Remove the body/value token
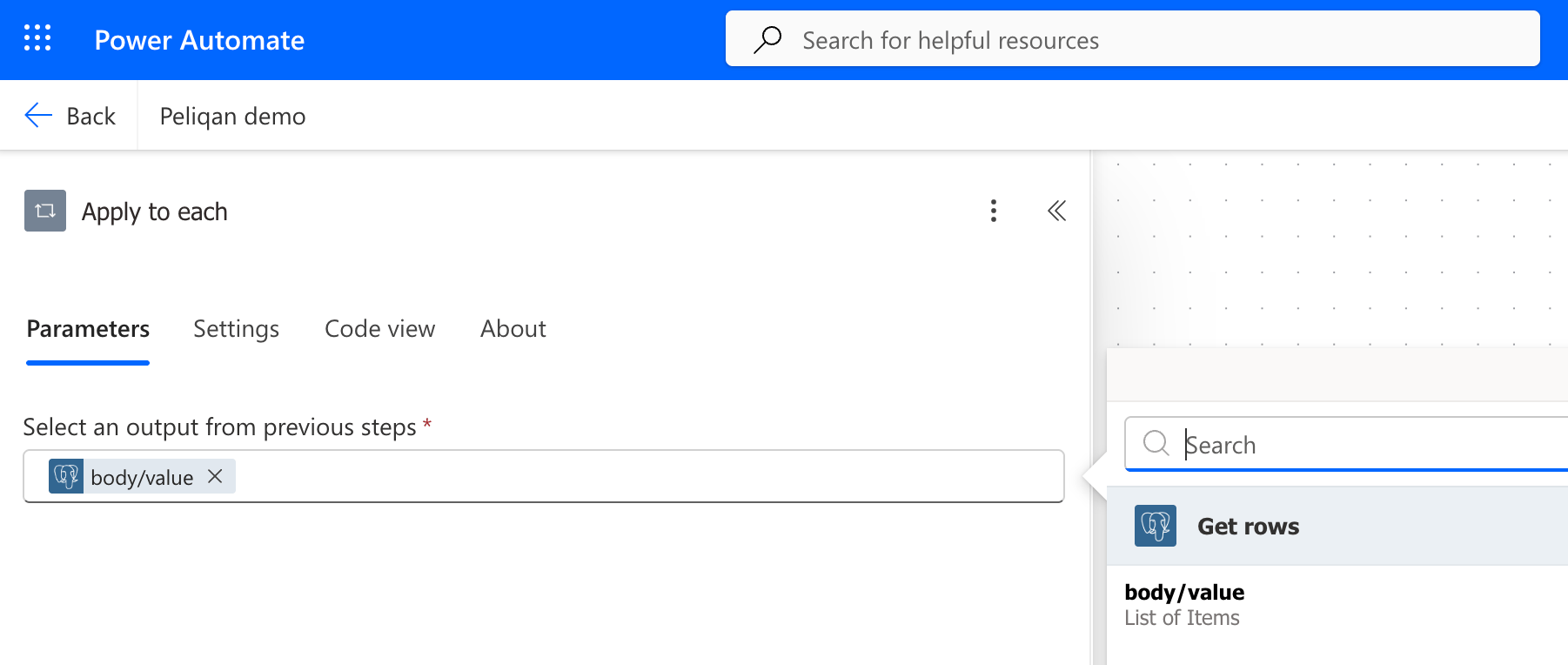1568x665 pixels. click(215, 476)
